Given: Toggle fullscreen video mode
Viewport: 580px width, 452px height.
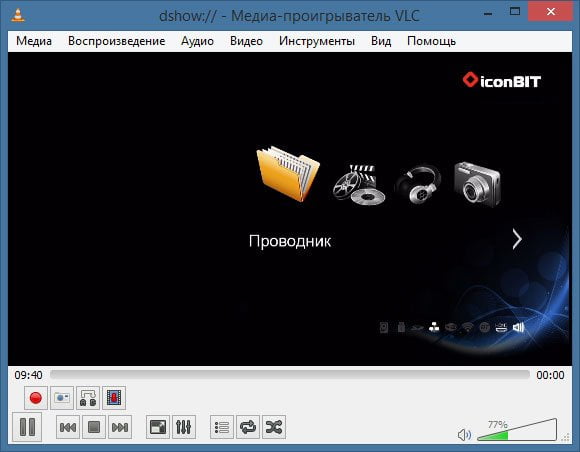Looking at the screenshot, I should tap(158, 427).
